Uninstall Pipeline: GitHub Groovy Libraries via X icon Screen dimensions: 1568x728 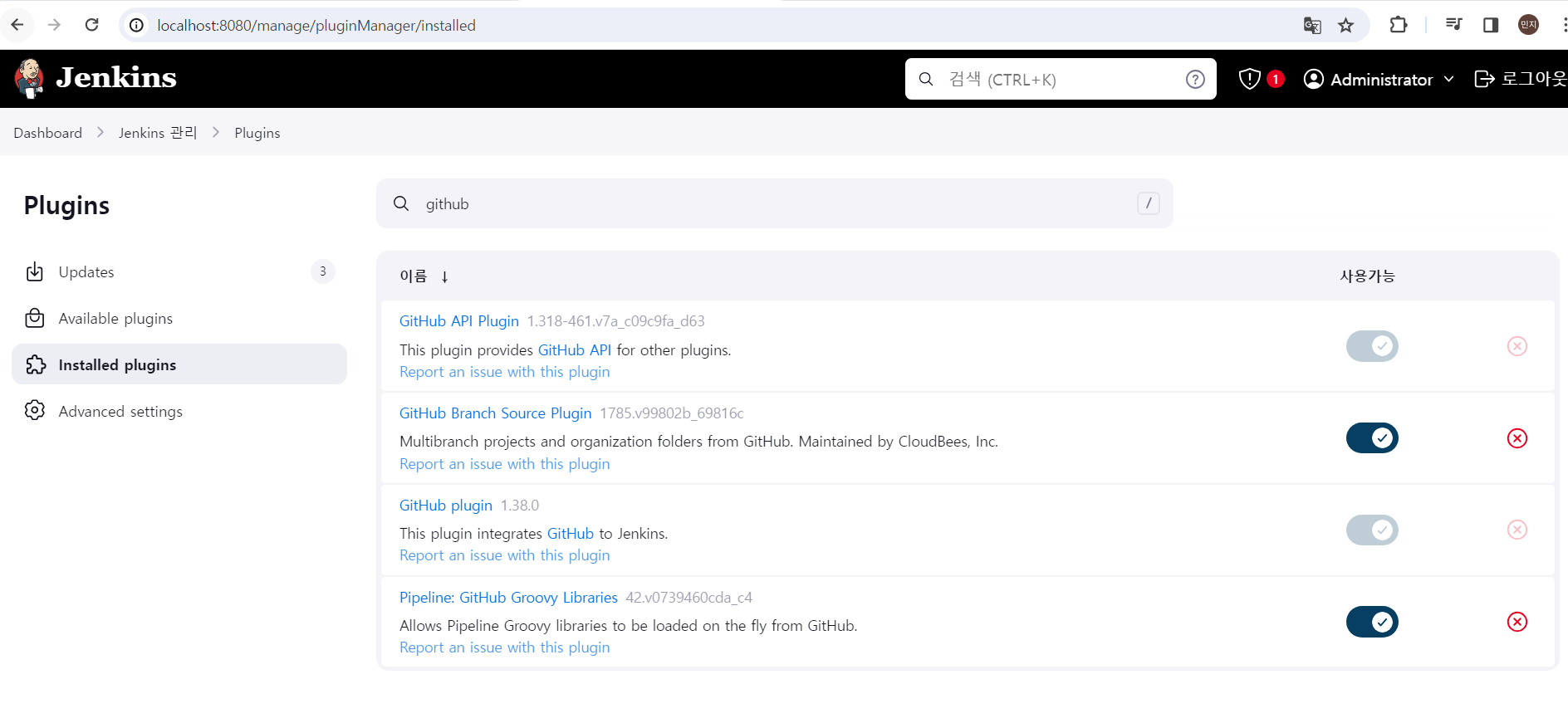coord(1517,622)
